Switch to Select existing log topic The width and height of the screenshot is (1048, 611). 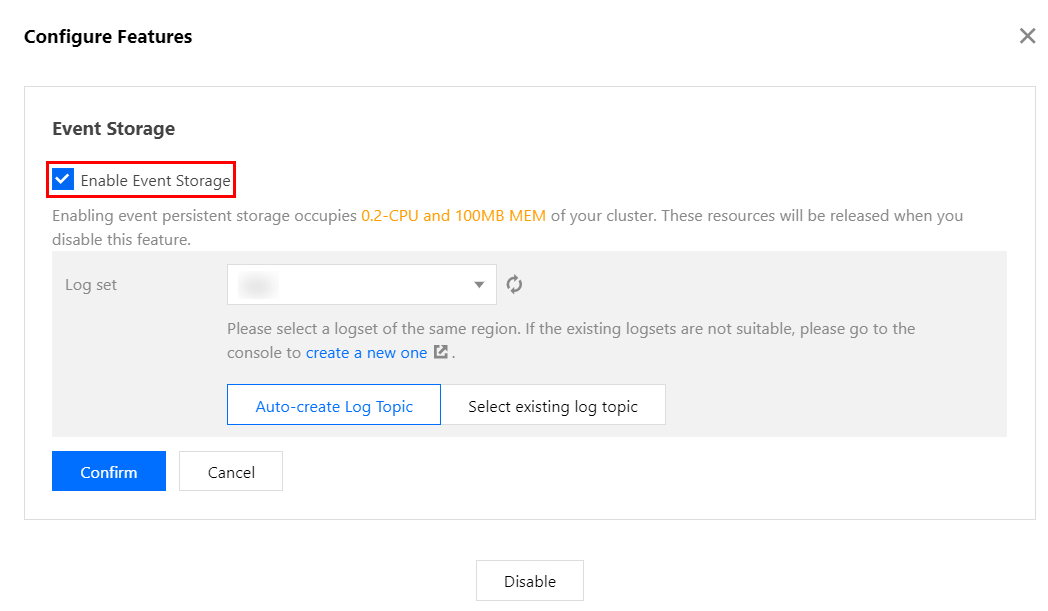(553, 406)
